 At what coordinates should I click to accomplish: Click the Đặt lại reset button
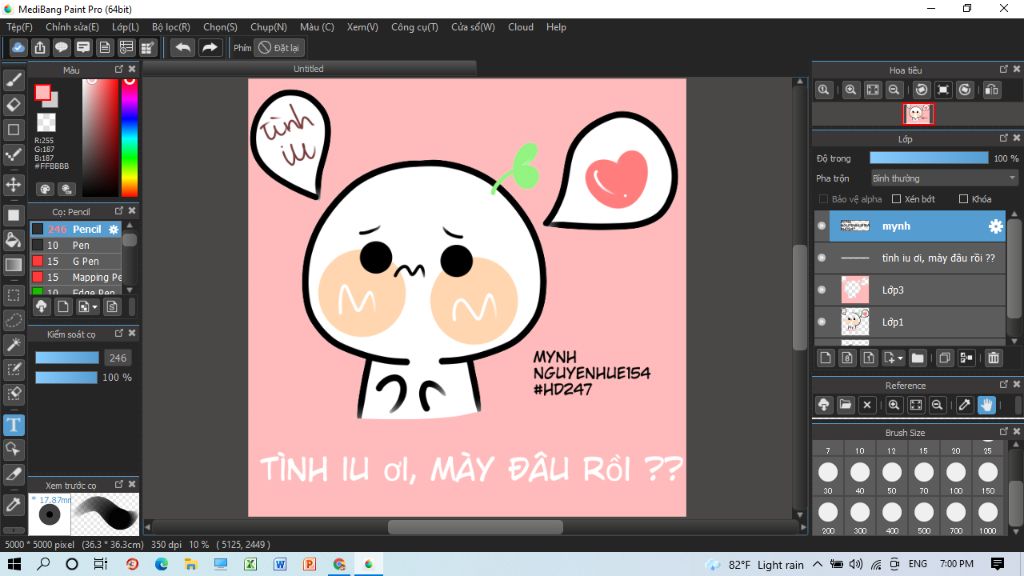pyautogui.click(x=280, y=48)
